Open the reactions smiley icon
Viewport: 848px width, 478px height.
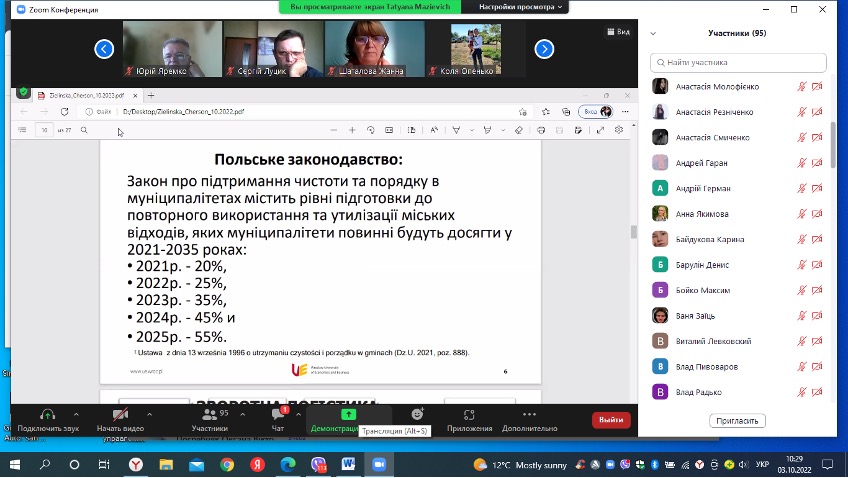click(x=417, y=414)
